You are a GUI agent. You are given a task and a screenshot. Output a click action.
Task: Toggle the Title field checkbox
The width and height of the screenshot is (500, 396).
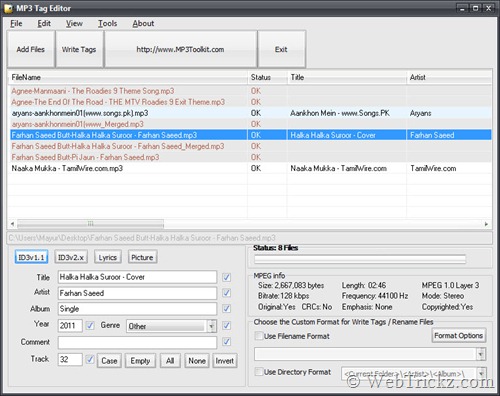(227, 277)
